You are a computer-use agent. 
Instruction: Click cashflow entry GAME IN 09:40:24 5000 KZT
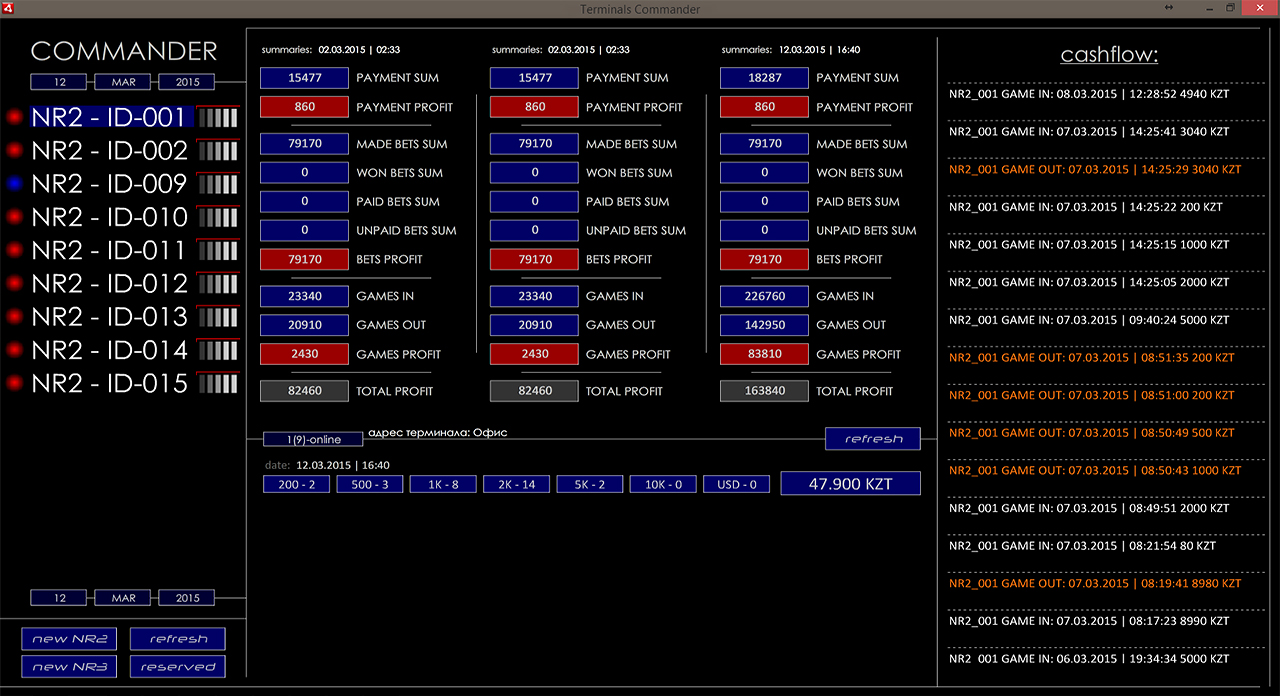click(1089, 320)
